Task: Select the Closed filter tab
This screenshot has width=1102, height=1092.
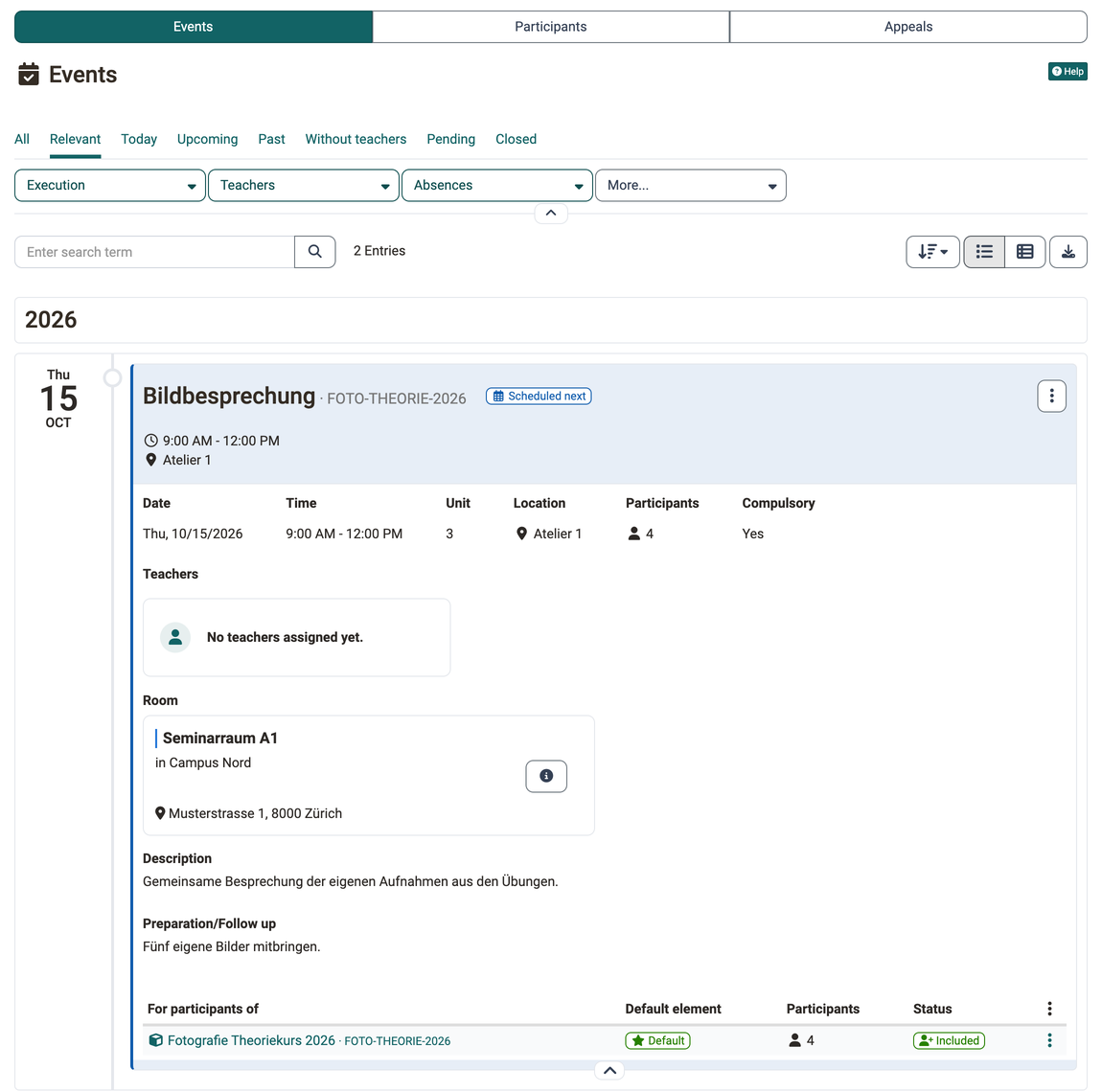Action: [516, 139]
